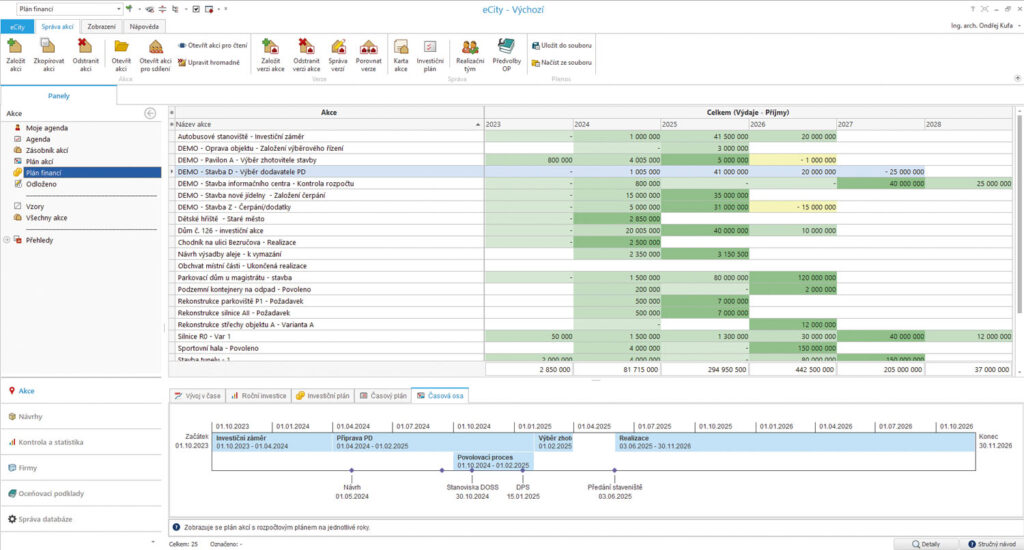1024x550 pixels.
Task: Toggle the checkbox icon in quick access toolbar
Action: 195,9
